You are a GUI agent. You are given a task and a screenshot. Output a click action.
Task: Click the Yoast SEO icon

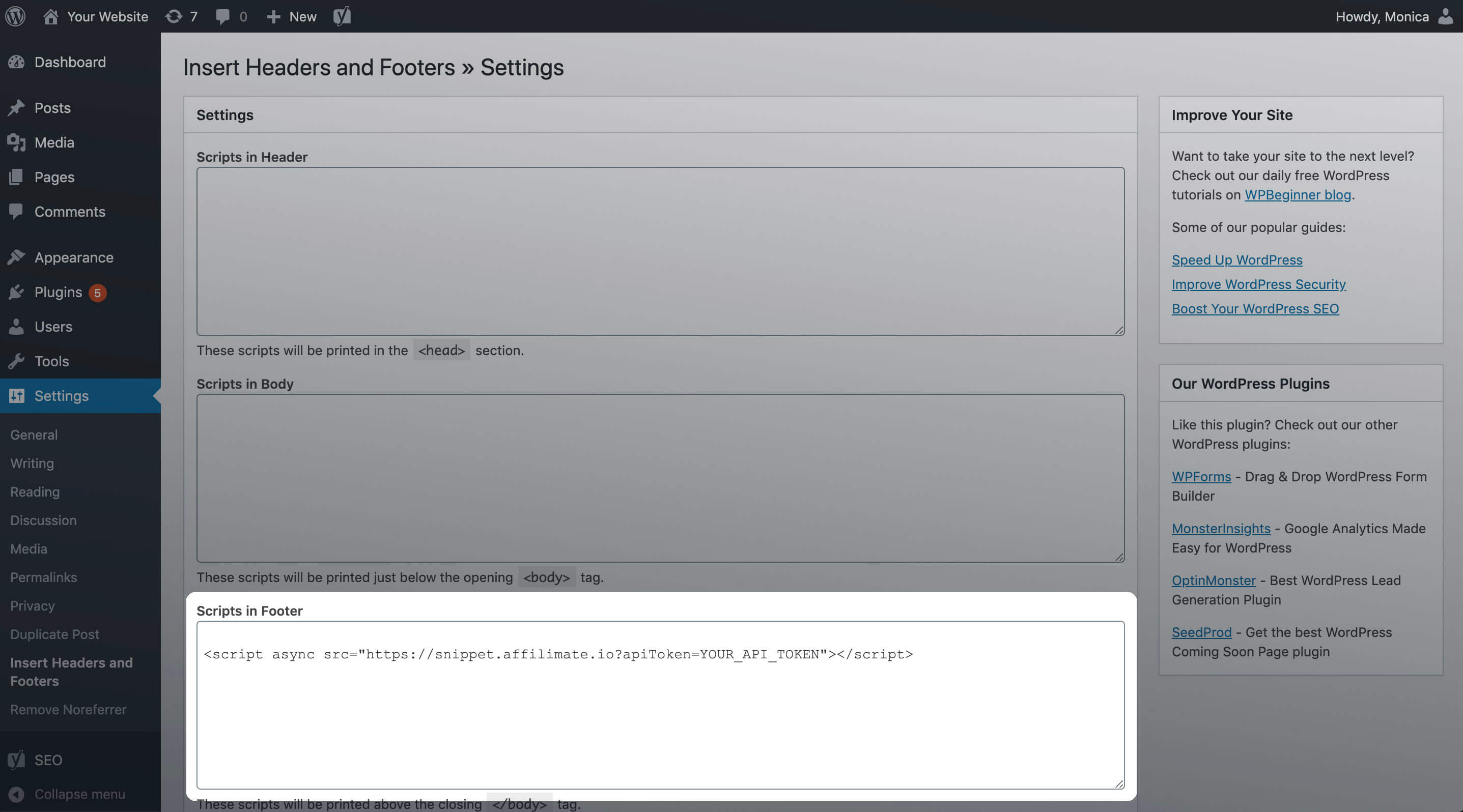(x=343, y=15)
